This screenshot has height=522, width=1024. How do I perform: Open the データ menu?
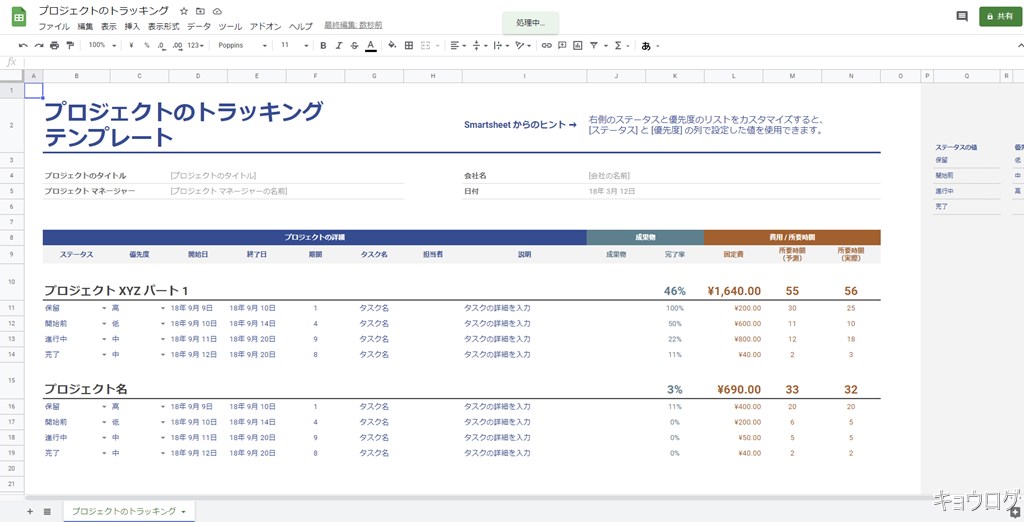[199, 27]
